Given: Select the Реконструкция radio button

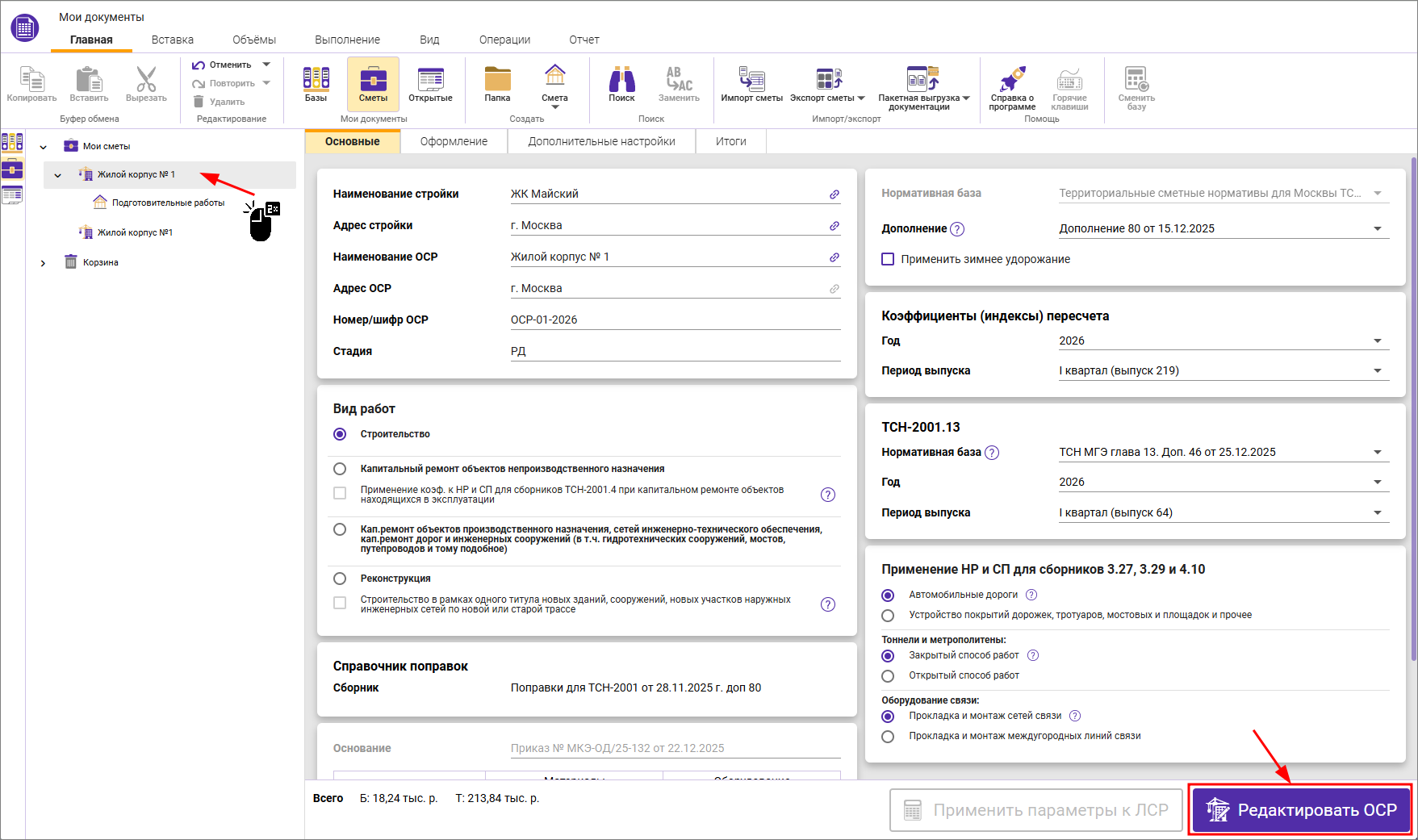Looking at the screenshot, I should point(340,579).
